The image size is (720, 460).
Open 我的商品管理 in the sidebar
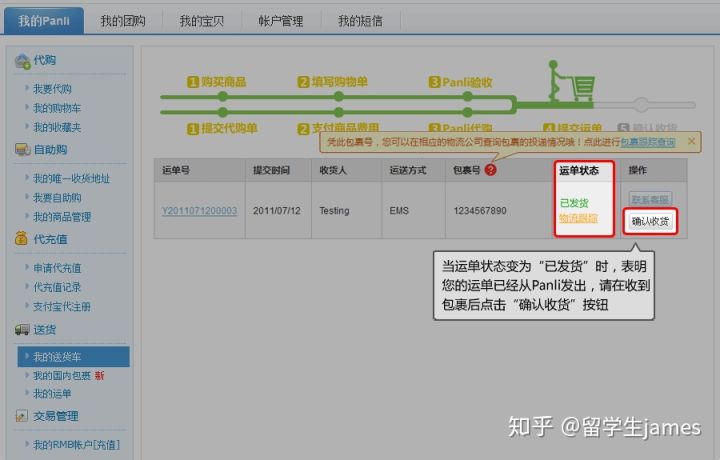[62, 217]
